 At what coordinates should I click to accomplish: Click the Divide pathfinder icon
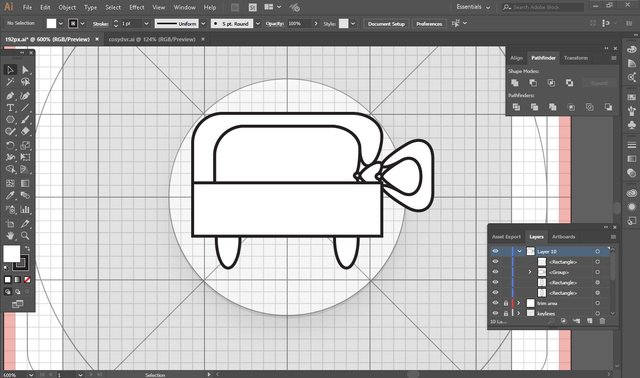click(516, 107)
